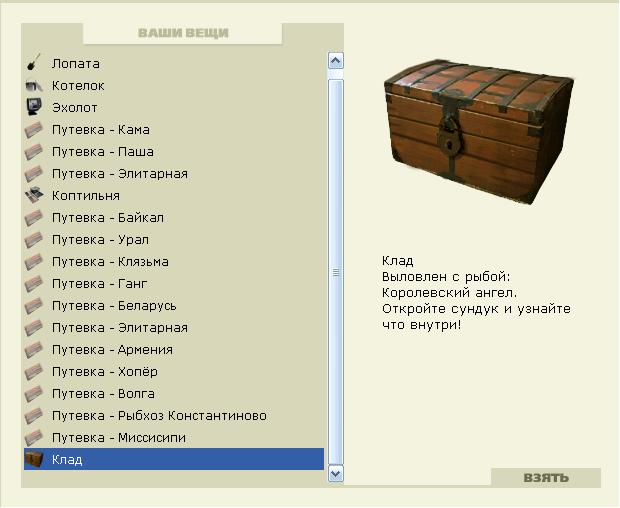Screen dimensions: 620x508
Task: Click the ticket icon for Путевка - Байкал
Action: (34, 218)
